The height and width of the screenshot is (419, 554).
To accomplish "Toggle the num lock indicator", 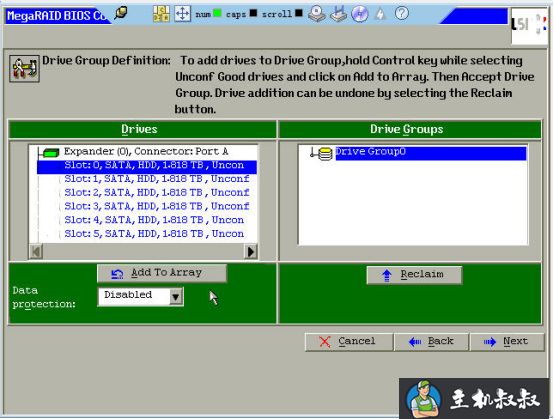I will [x=217, y=13].
